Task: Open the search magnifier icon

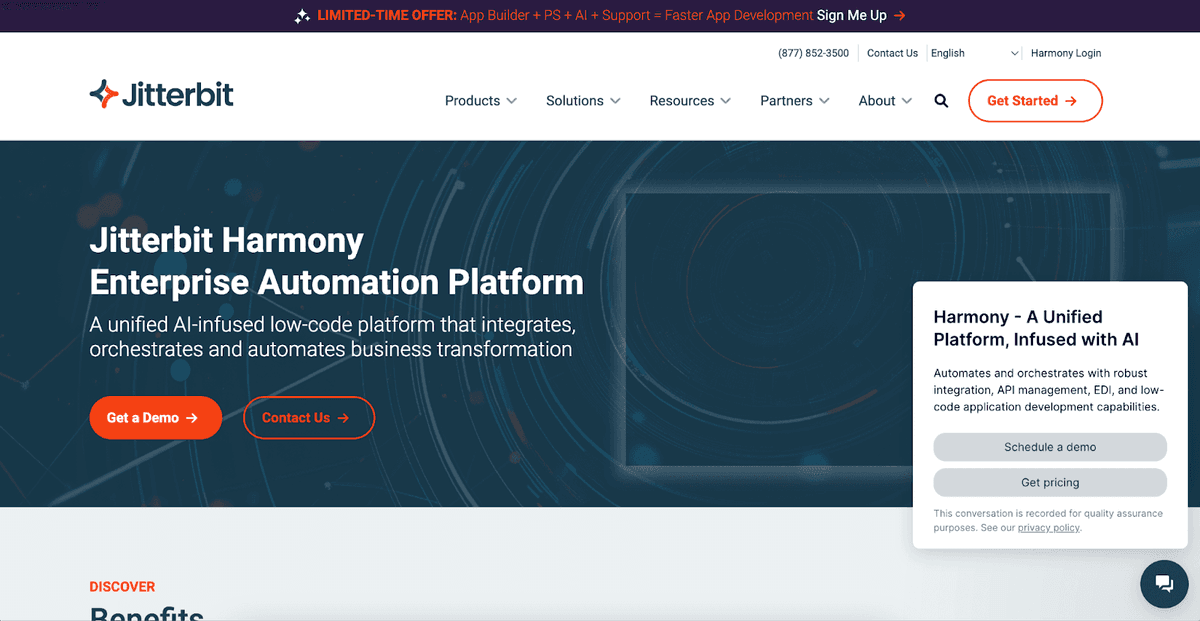Action: (941, 101)
